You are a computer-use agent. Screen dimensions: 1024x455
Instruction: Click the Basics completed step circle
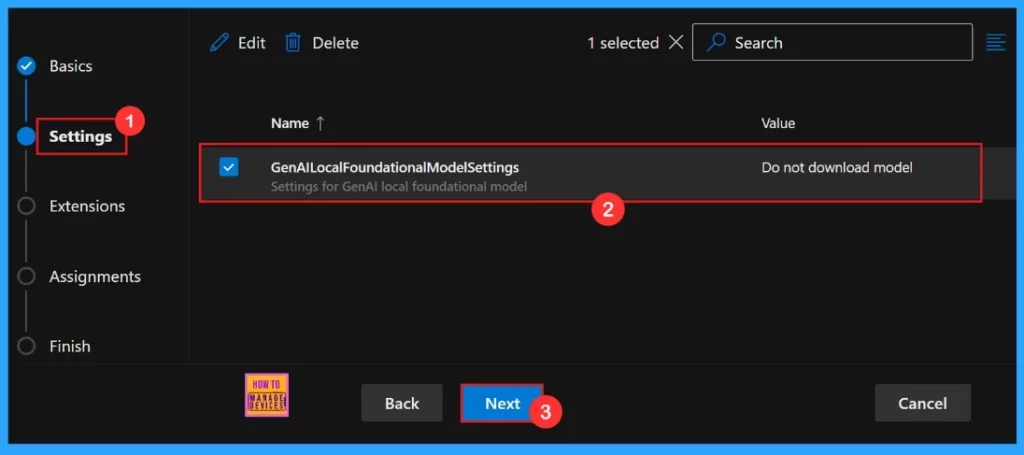point(26,66)
